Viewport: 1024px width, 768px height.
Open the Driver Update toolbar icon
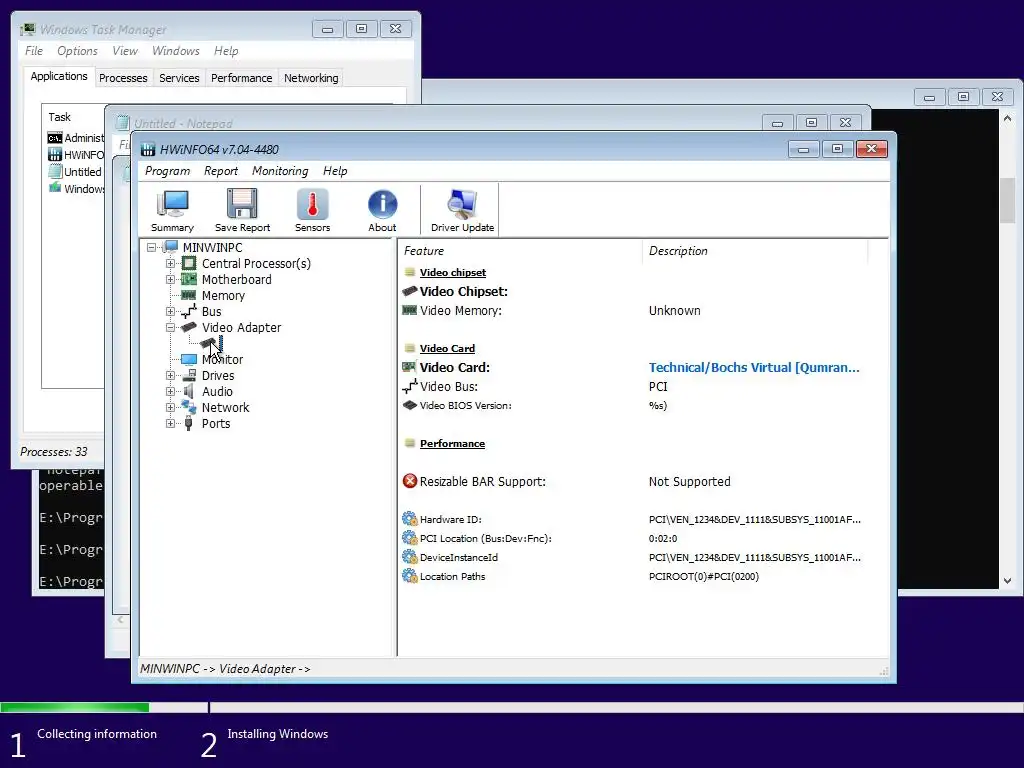point(462,210)
